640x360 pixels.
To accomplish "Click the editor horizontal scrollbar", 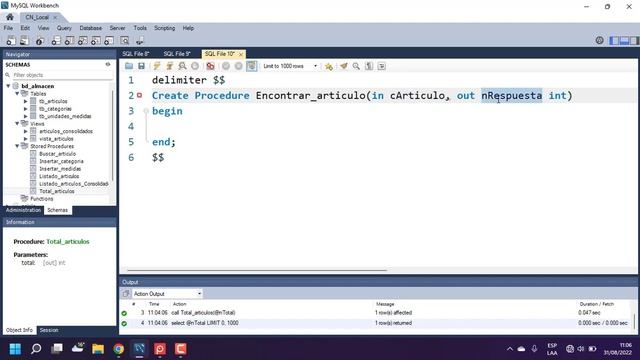I will 257,270.
